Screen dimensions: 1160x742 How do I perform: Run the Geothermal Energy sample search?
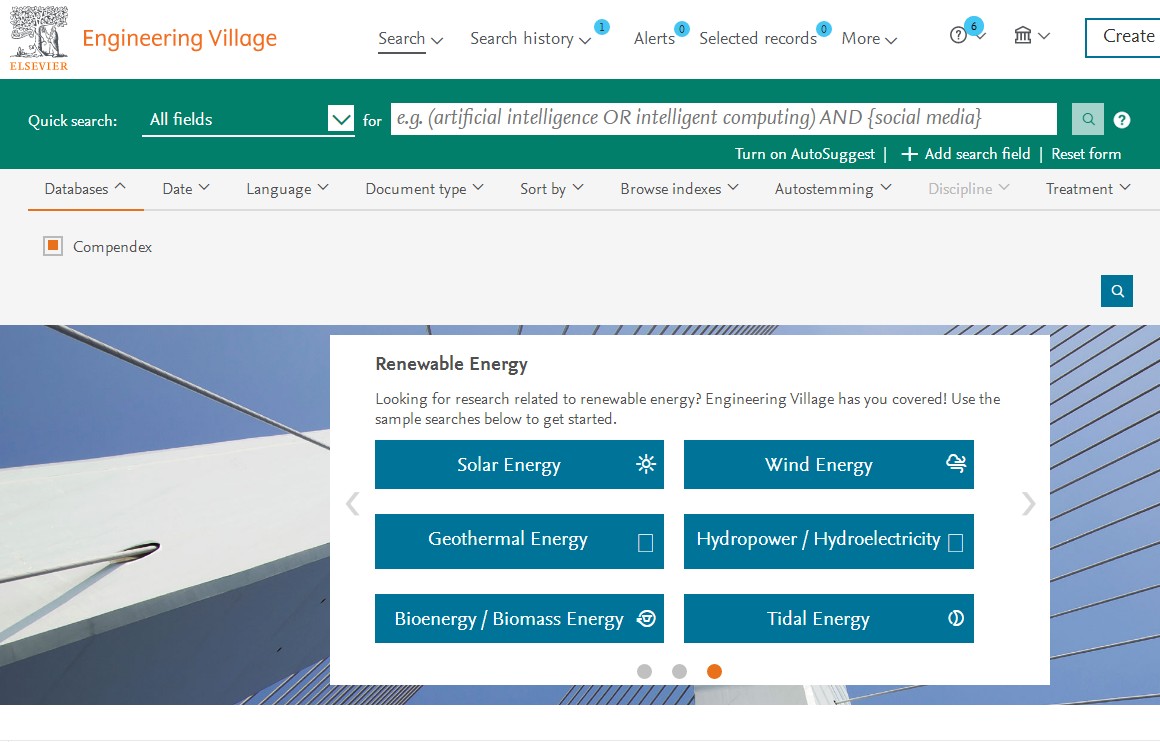[519, 541]
